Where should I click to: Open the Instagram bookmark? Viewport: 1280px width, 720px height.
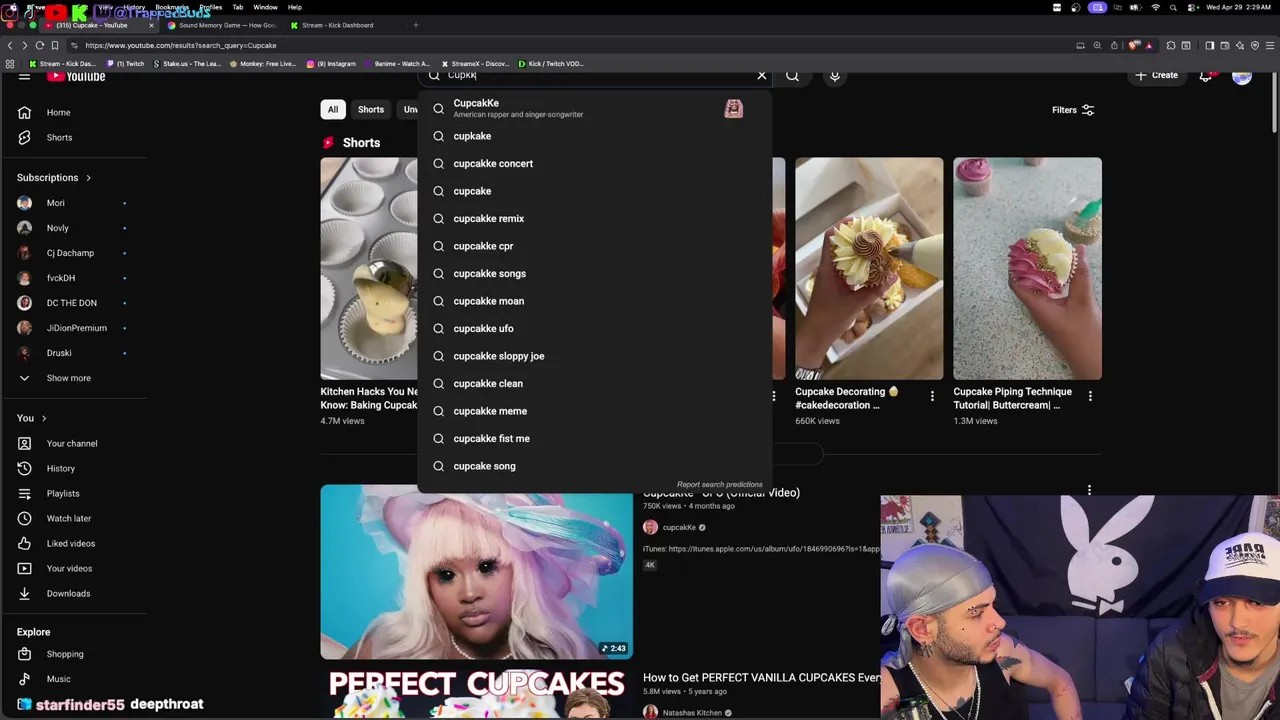tap(331, 64)
